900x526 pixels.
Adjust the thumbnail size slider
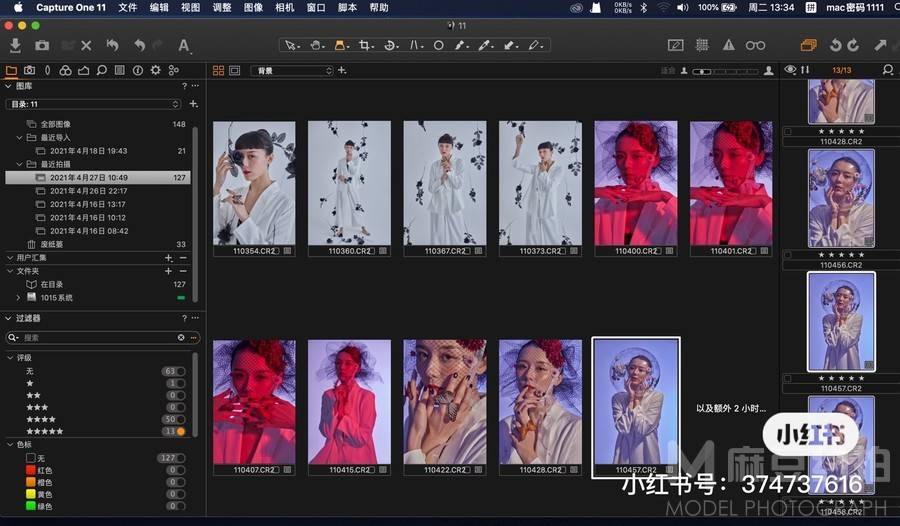726,71
